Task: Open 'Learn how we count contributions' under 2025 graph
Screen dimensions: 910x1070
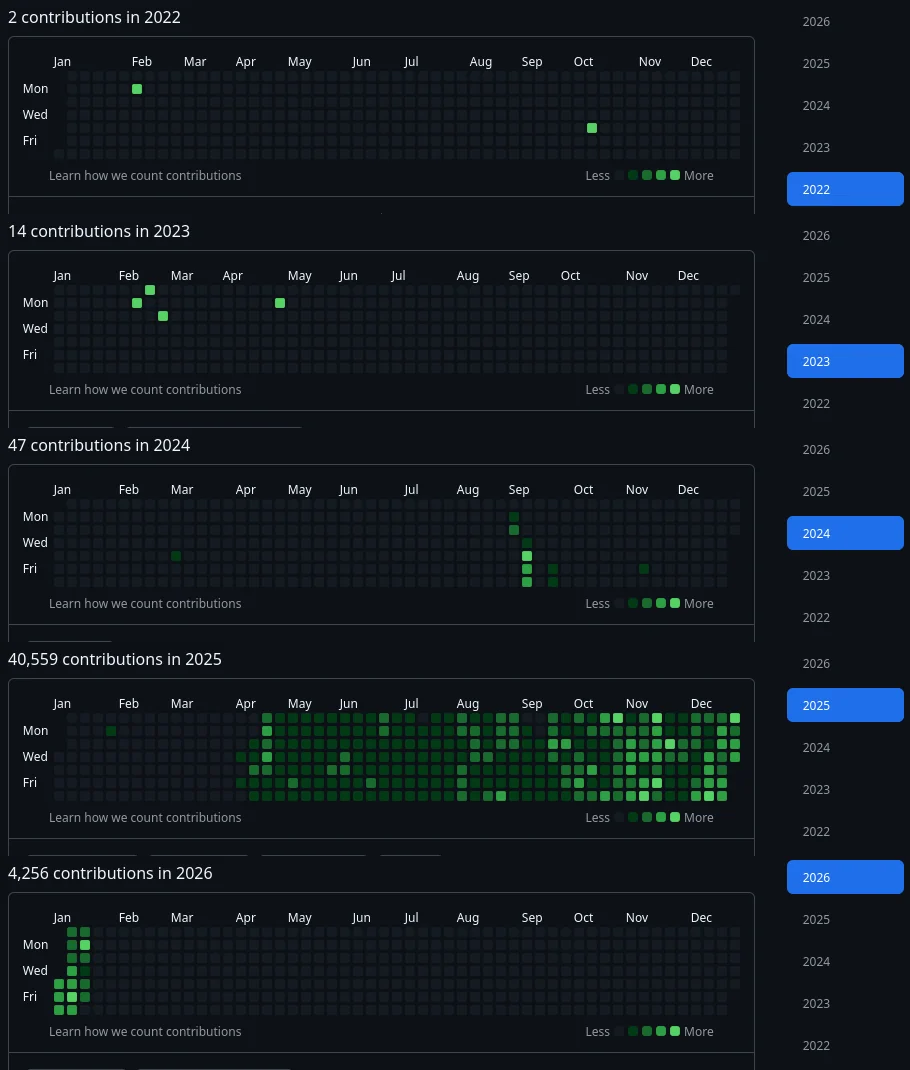Action: (145, 818)
